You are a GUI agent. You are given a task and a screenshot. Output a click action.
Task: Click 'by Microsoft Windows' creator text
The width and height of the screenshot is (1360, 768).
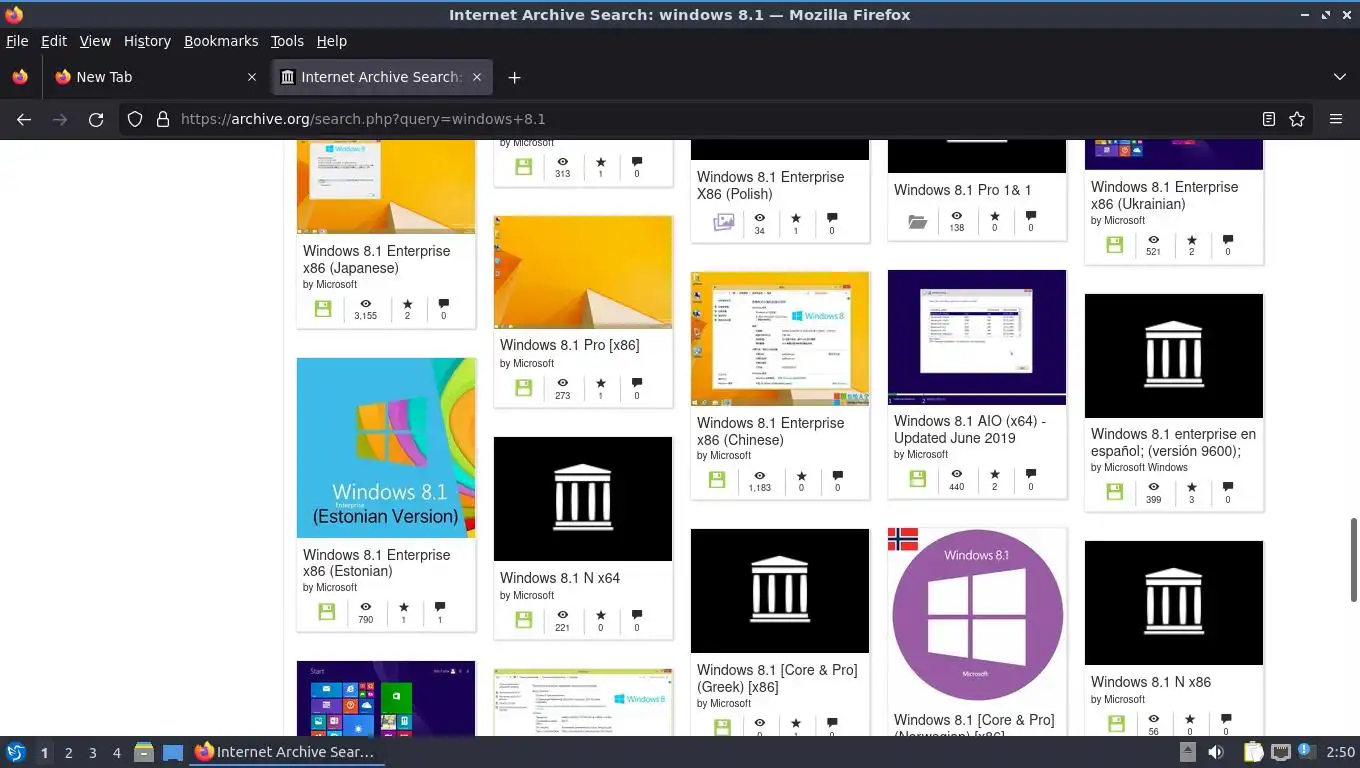[1139, 467]
